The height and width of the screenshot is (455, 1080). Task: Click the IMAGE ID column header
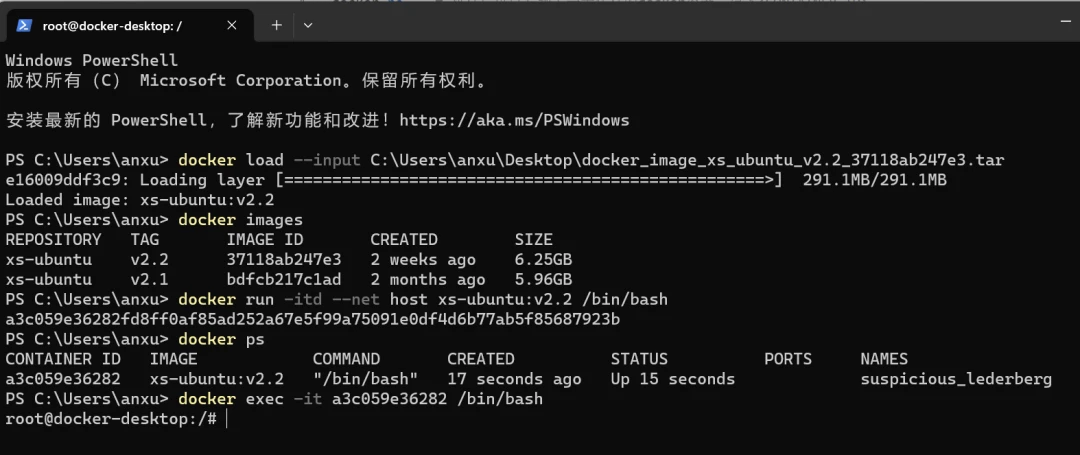click(265, 240)
